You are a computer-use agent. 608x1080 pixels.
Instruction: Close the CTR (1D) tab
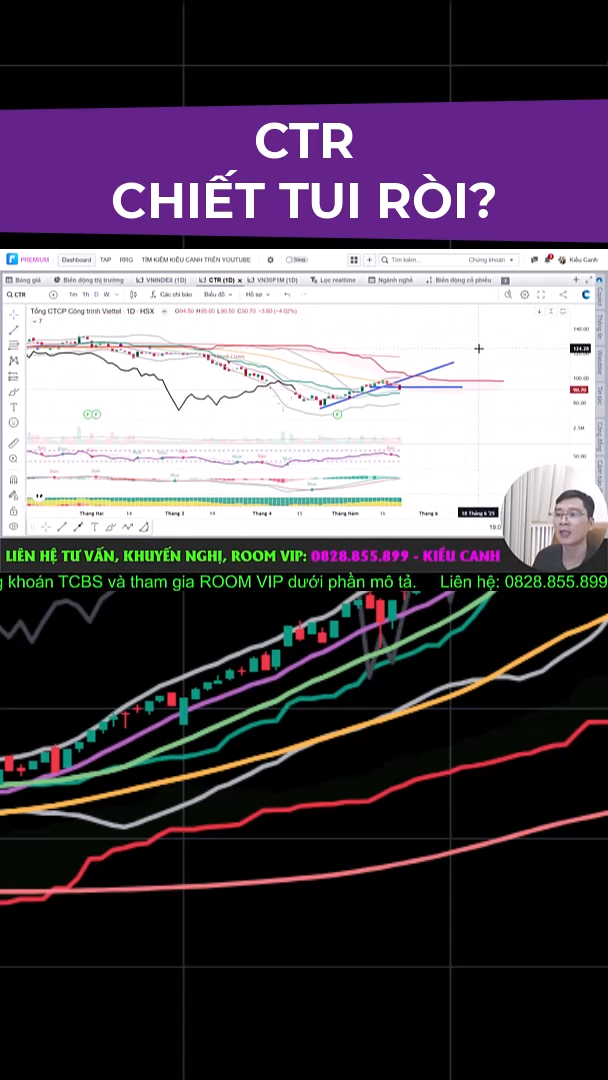(x=240, y=281)
